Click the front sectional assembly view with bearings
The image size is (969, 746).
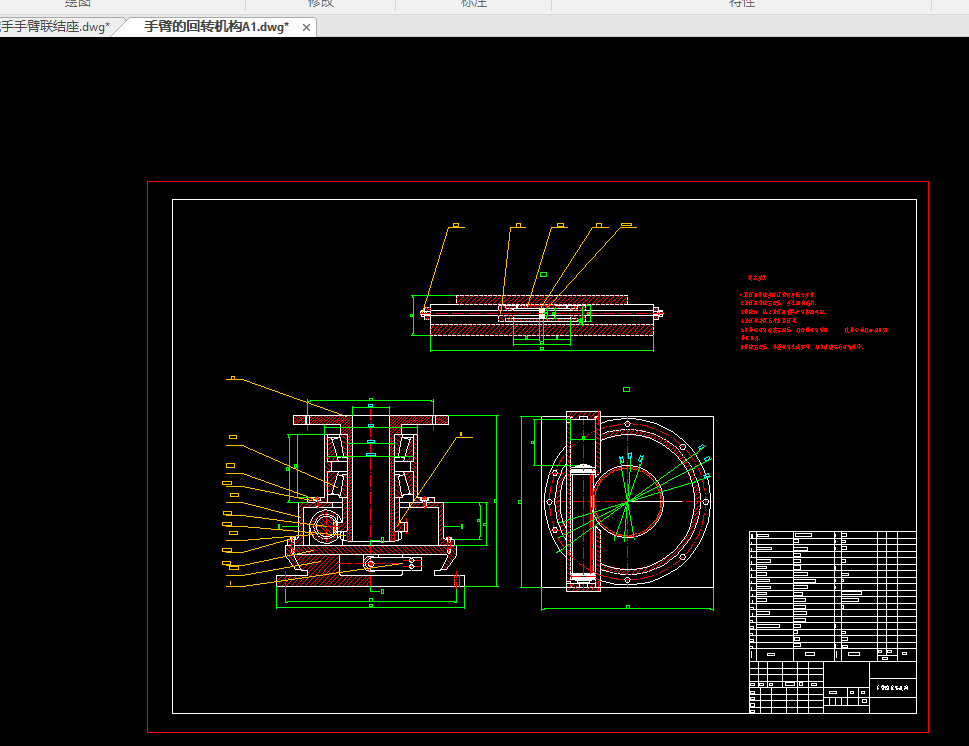tap(371, 502)
